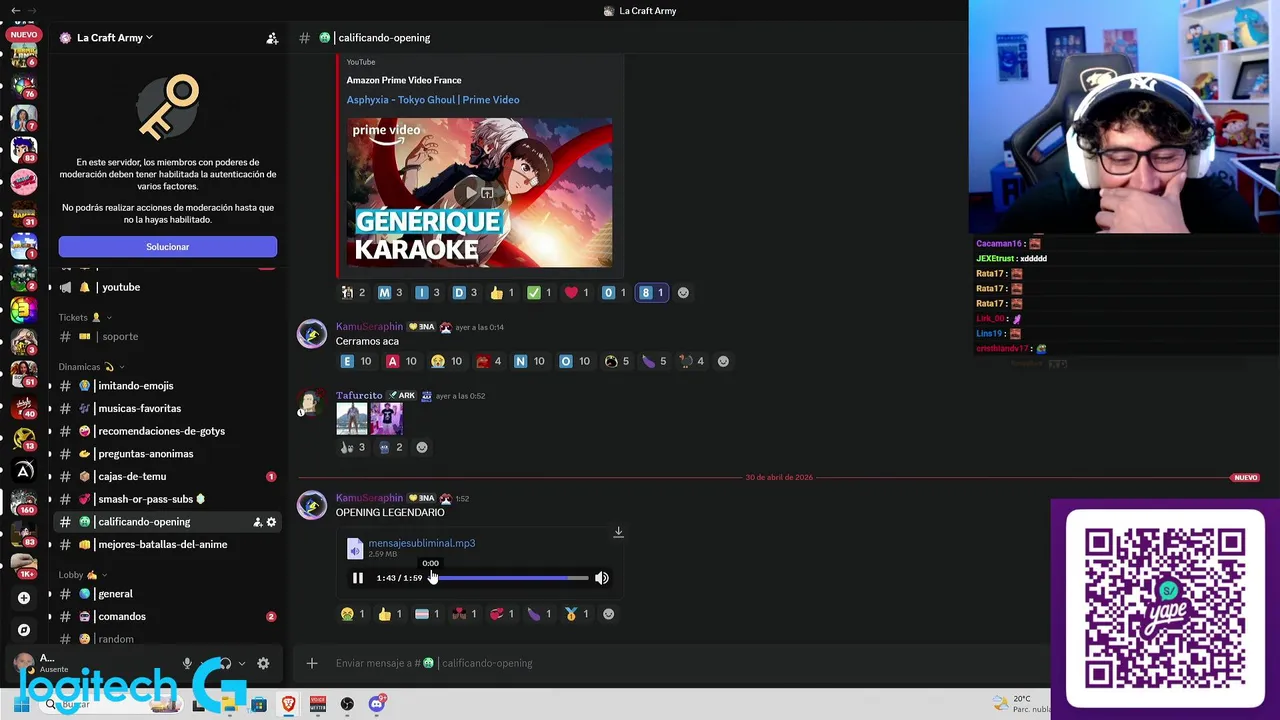Click the NUEVO badge atop the server list
The width and height of the screenshot is (1280, 720).
pos(23,35)
